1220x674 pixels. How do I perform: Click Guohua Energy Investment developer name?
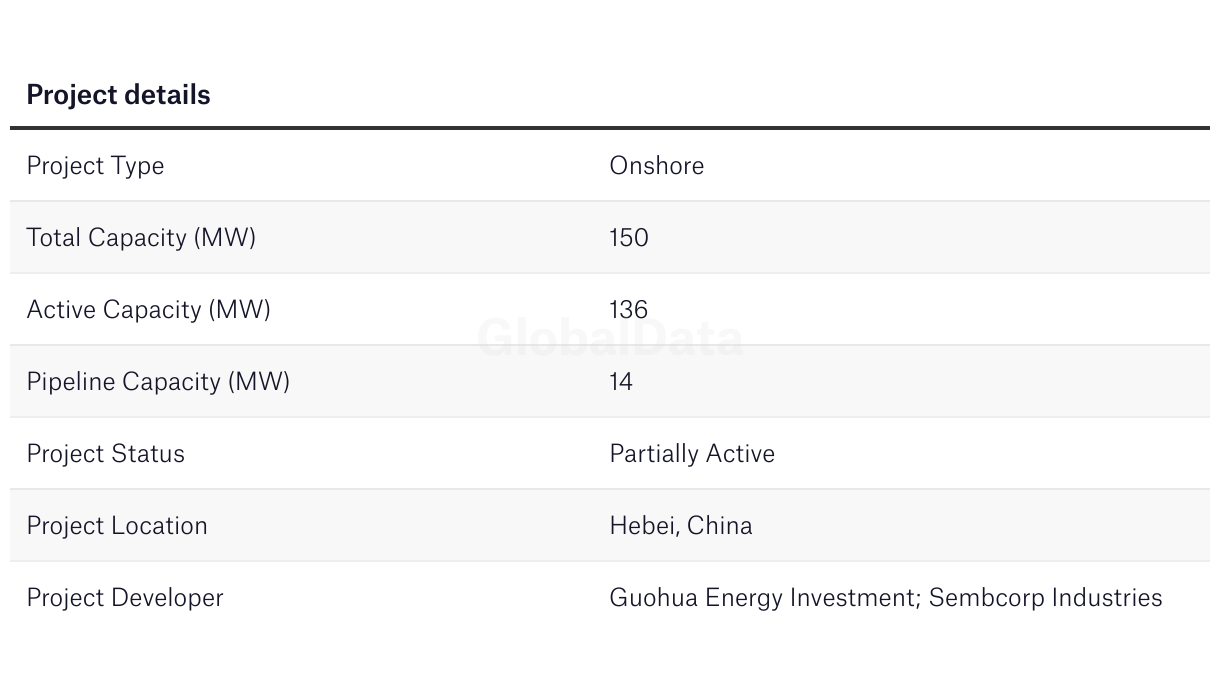(764, 598)
